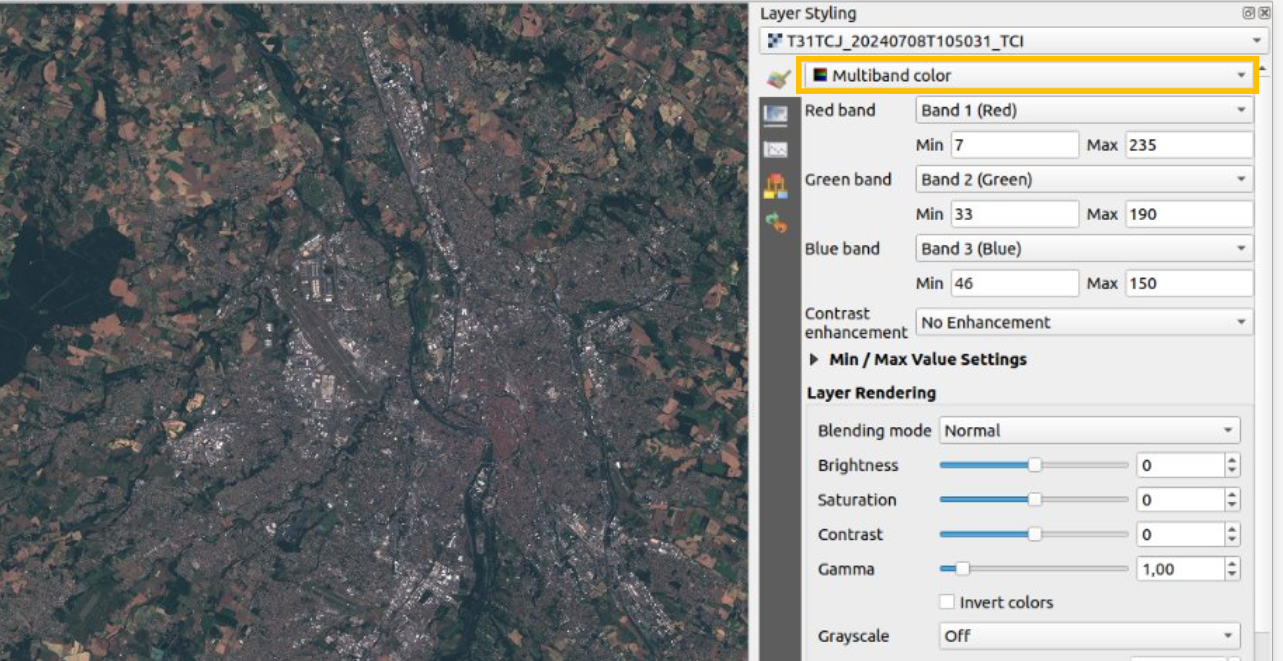The image size is (1283, 661).
Task: Close the Layer Styling panel
Action: click(x=1266, y=13)
